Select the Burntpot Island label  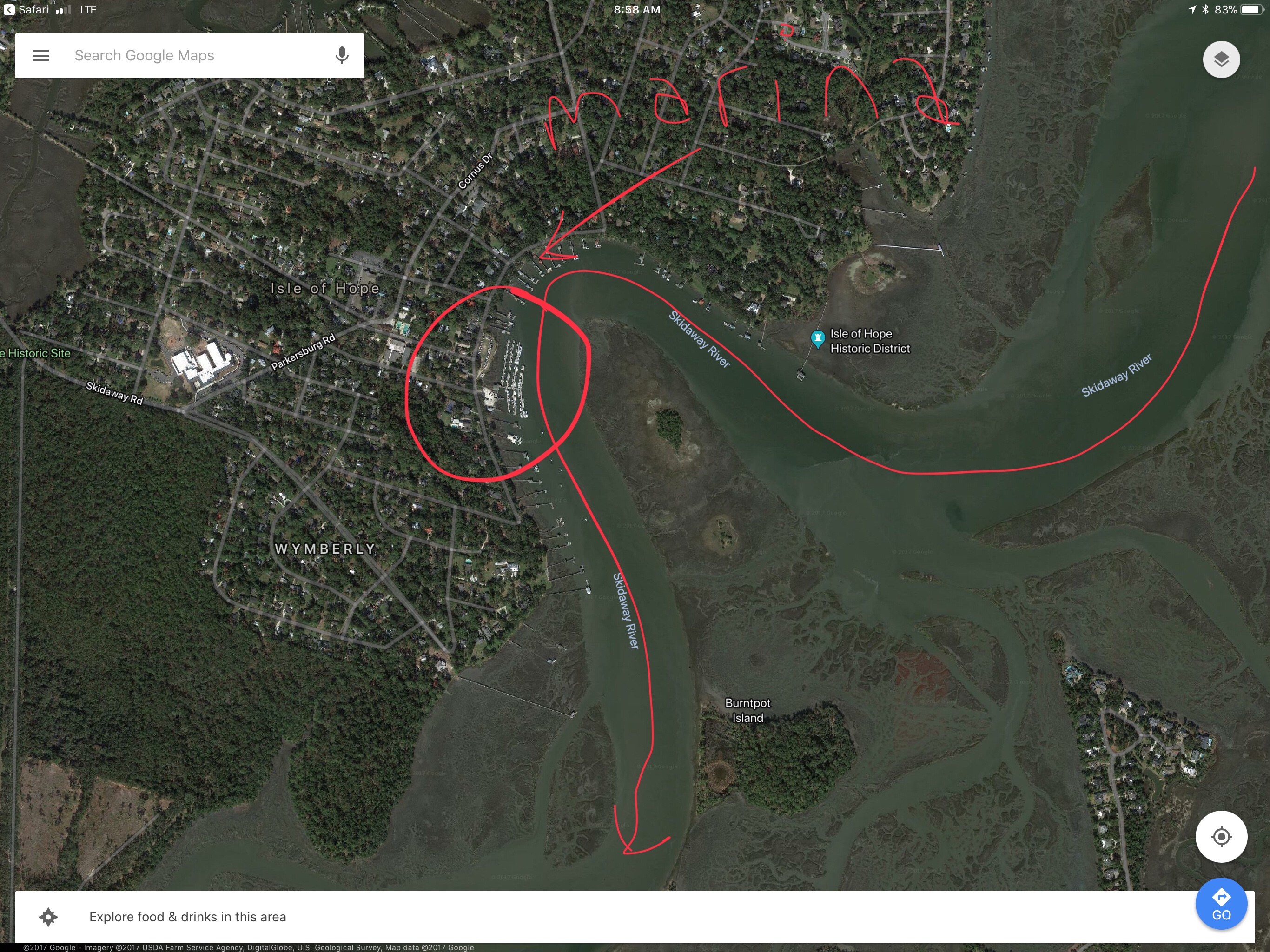[x=747, y=710]
